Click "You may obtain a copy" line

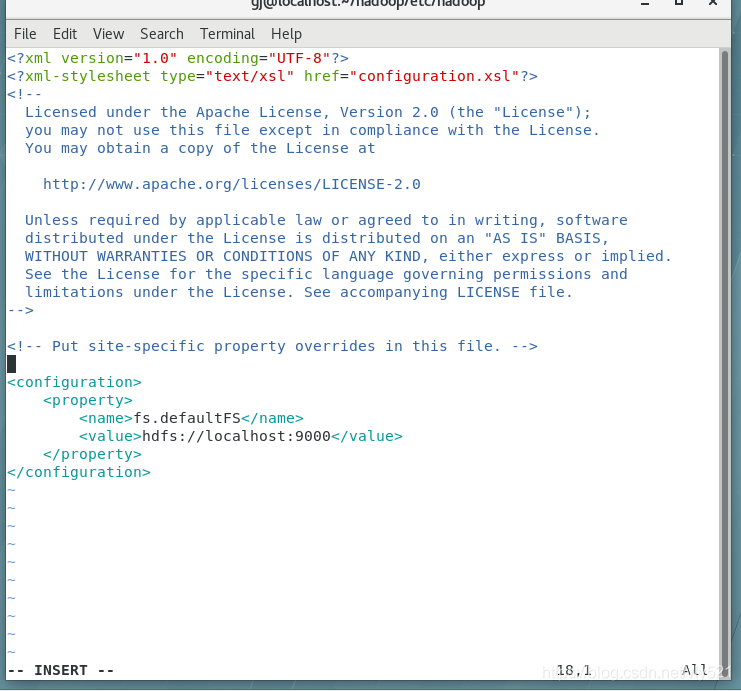[x=200, y=148]
